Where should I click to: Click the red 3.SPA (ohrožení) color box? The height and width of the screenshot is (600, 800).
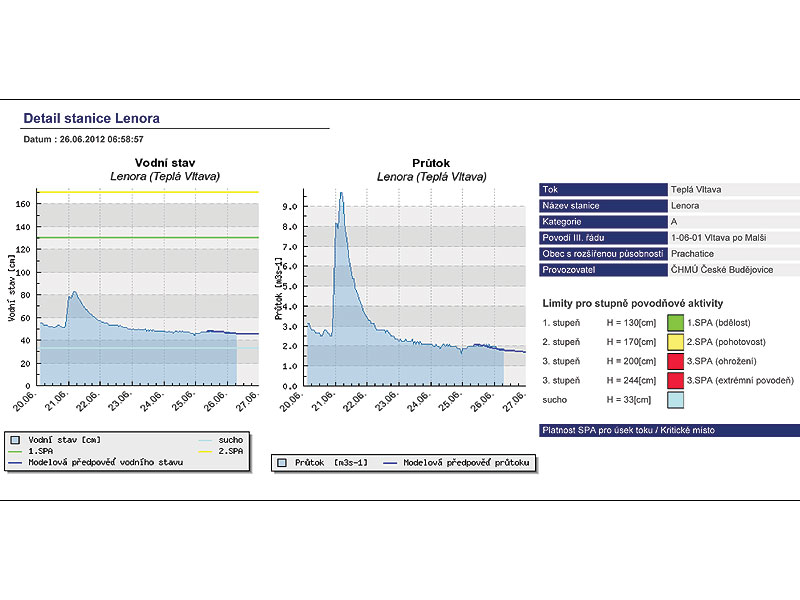coord(676,361)
